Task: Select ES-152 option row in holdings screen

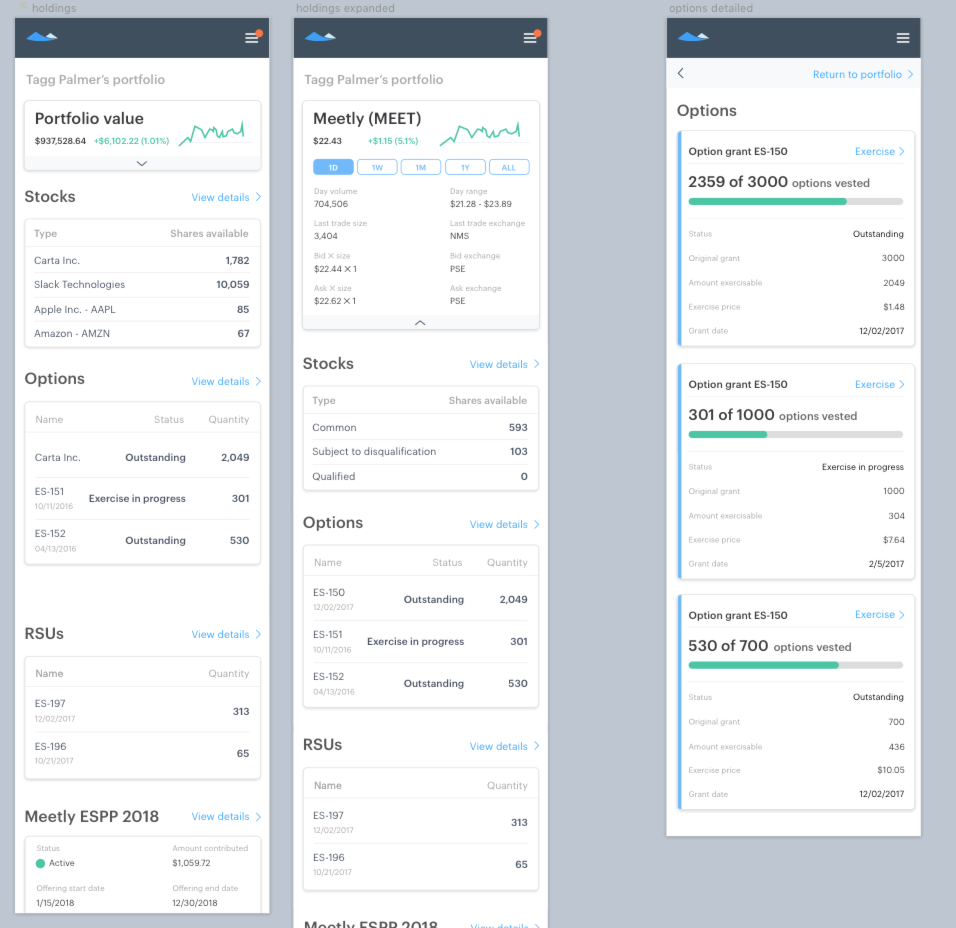Action: point(142,540)
